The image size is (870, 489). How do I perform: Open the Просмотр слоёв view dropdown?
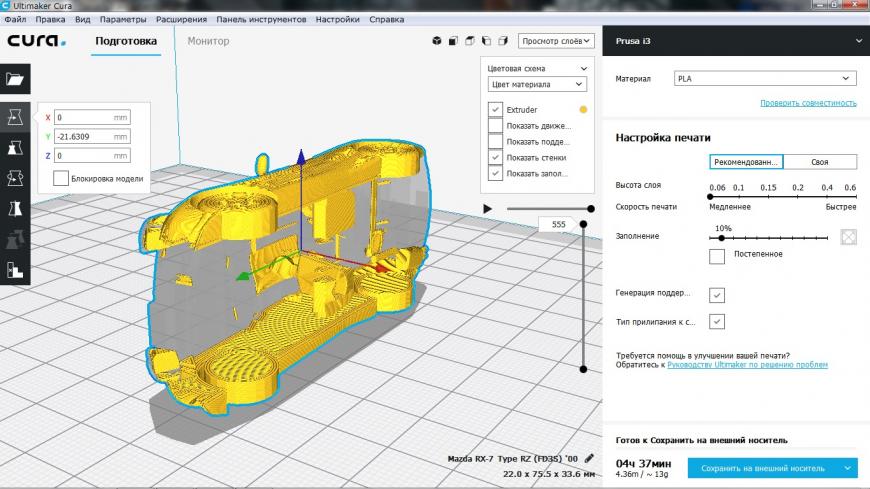click(x=556, y=41)
